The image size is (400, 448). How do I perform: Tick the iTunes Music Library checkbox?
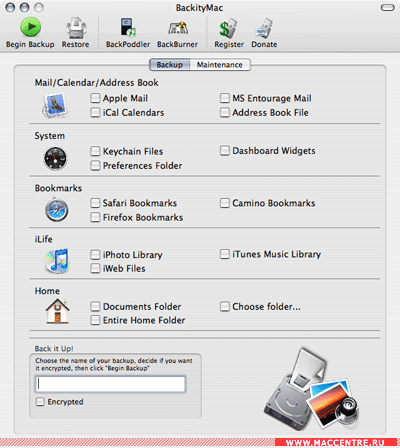(x=225, y=254)
